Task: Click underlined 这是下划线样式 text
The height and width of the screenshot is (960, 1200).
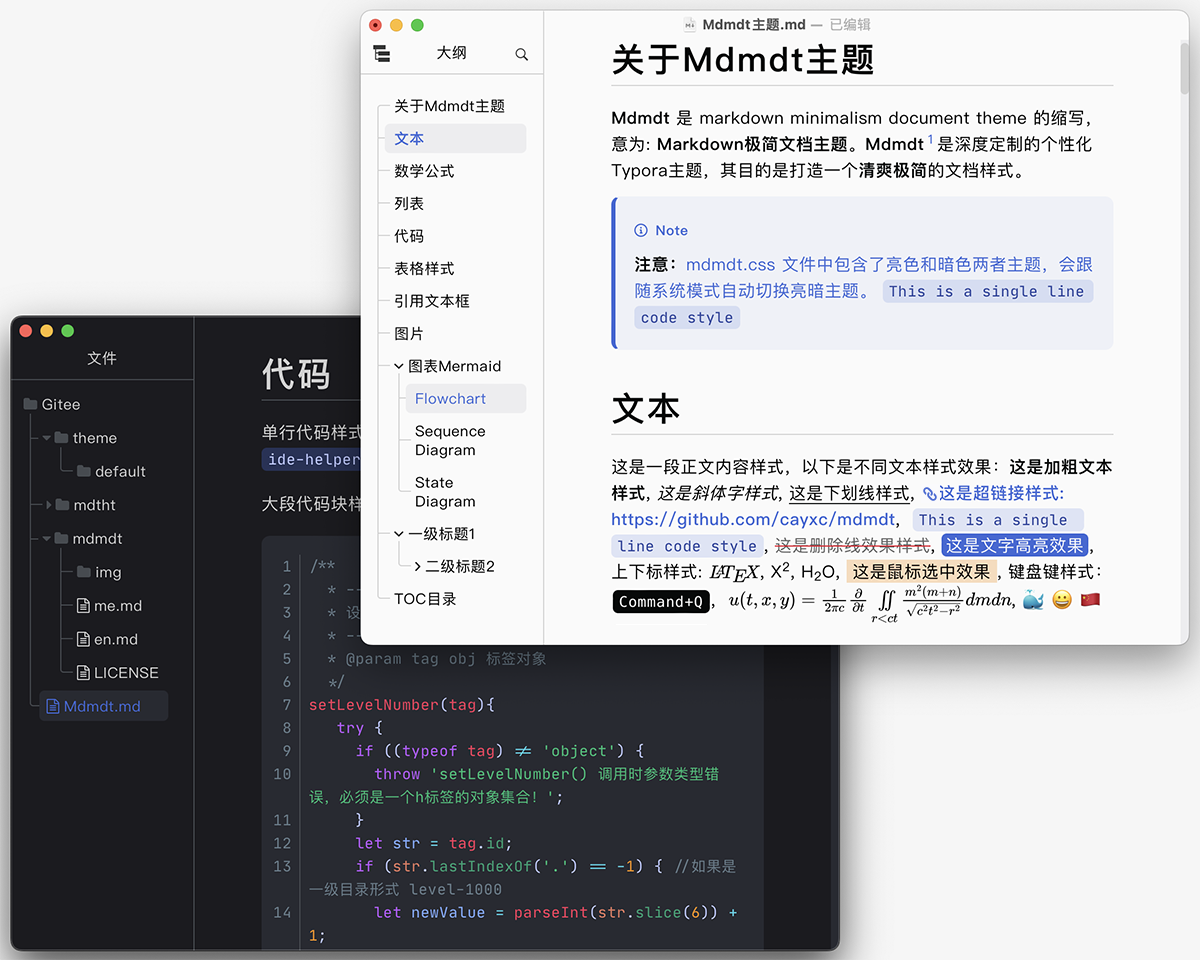Action: point(850,494)
